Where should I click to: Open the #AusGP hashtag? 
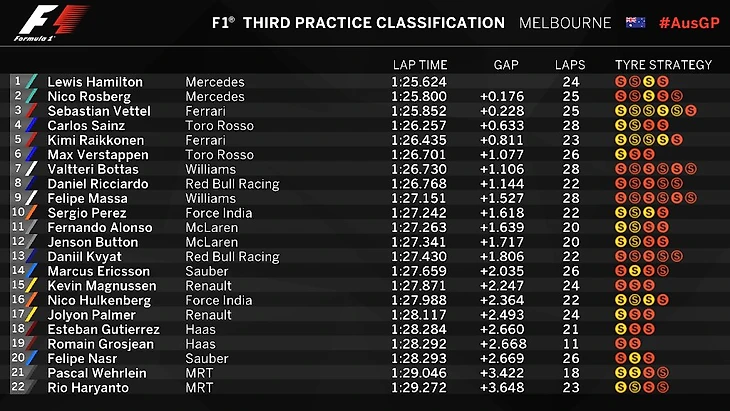(x=689, y=23)
